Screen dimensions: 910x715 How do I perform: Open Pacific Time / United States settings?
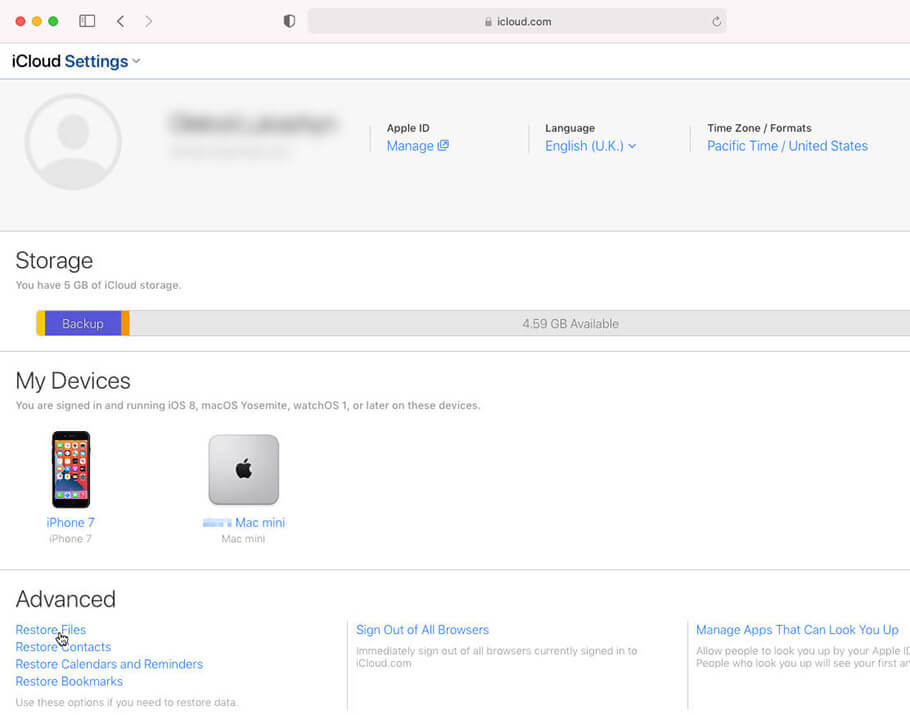click(x=787, y=146)
